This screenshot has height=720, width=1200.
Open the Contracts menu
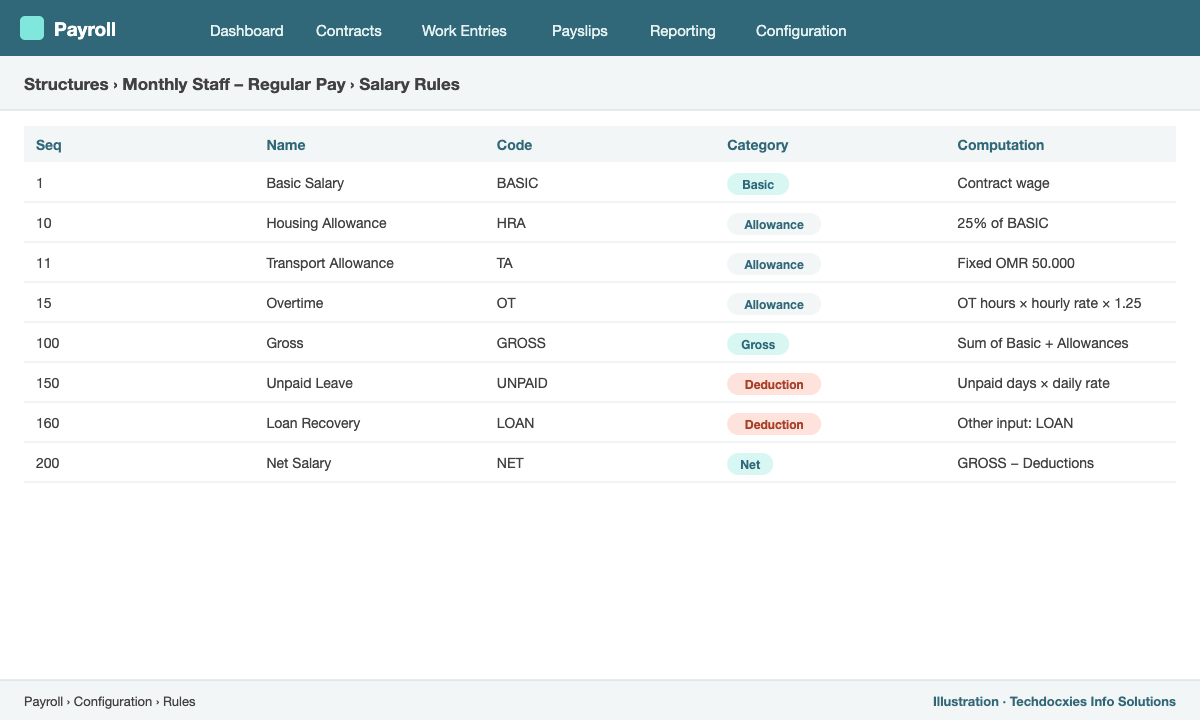(349, 31)
